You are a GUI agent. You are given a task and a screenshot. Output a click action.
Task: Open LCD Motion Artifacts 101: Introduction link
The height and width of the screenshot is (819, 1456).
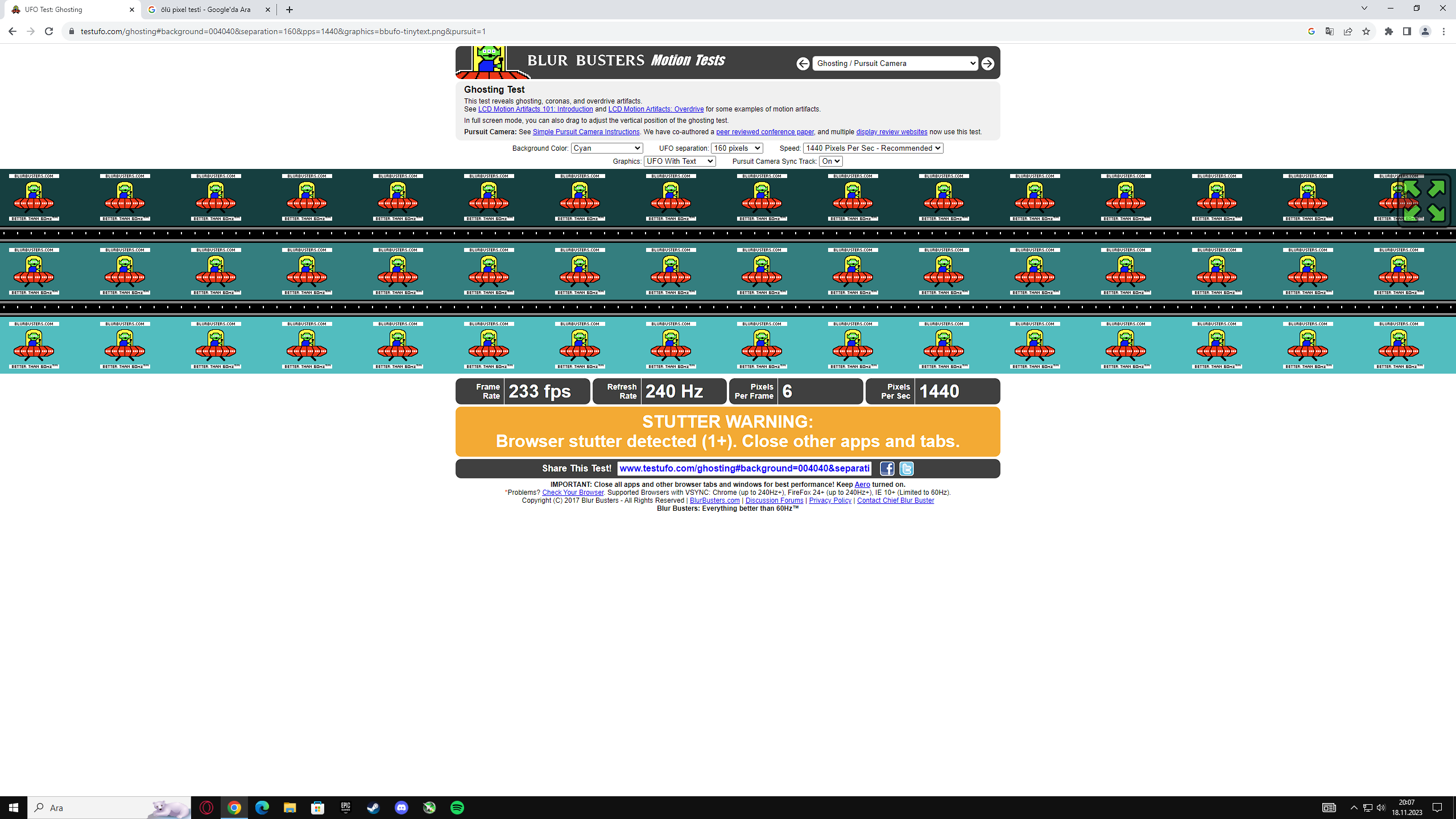click(535, 109)
